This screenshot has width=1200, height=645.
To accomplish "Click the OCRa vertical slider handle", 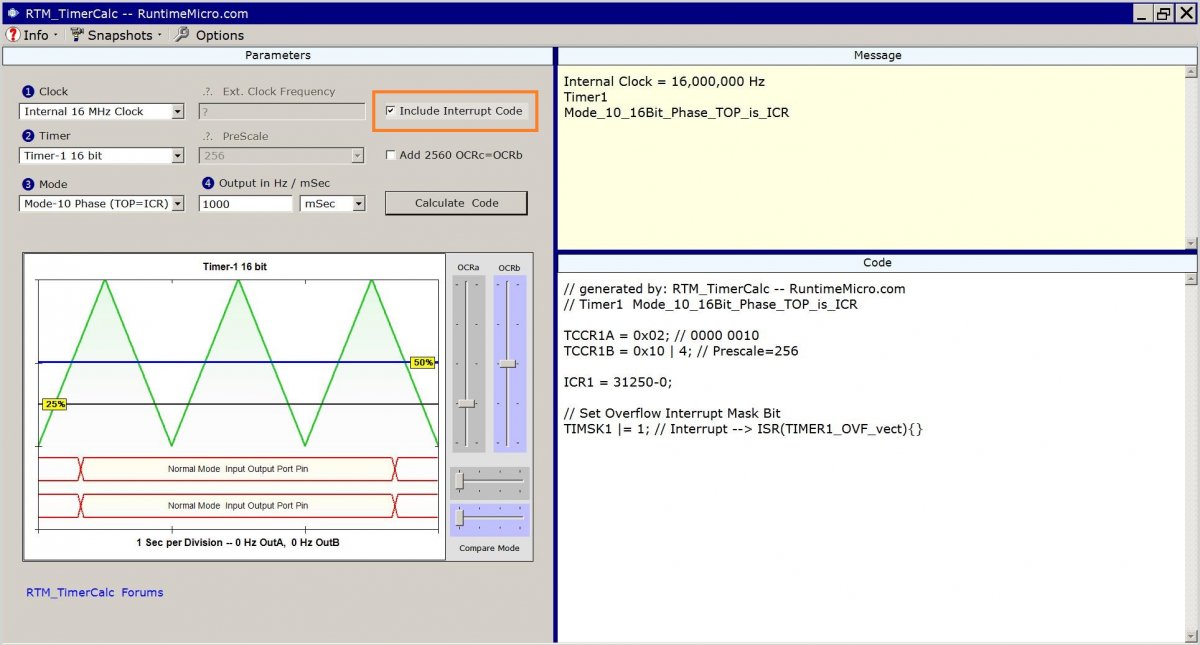I will click(x=466, y=403).
